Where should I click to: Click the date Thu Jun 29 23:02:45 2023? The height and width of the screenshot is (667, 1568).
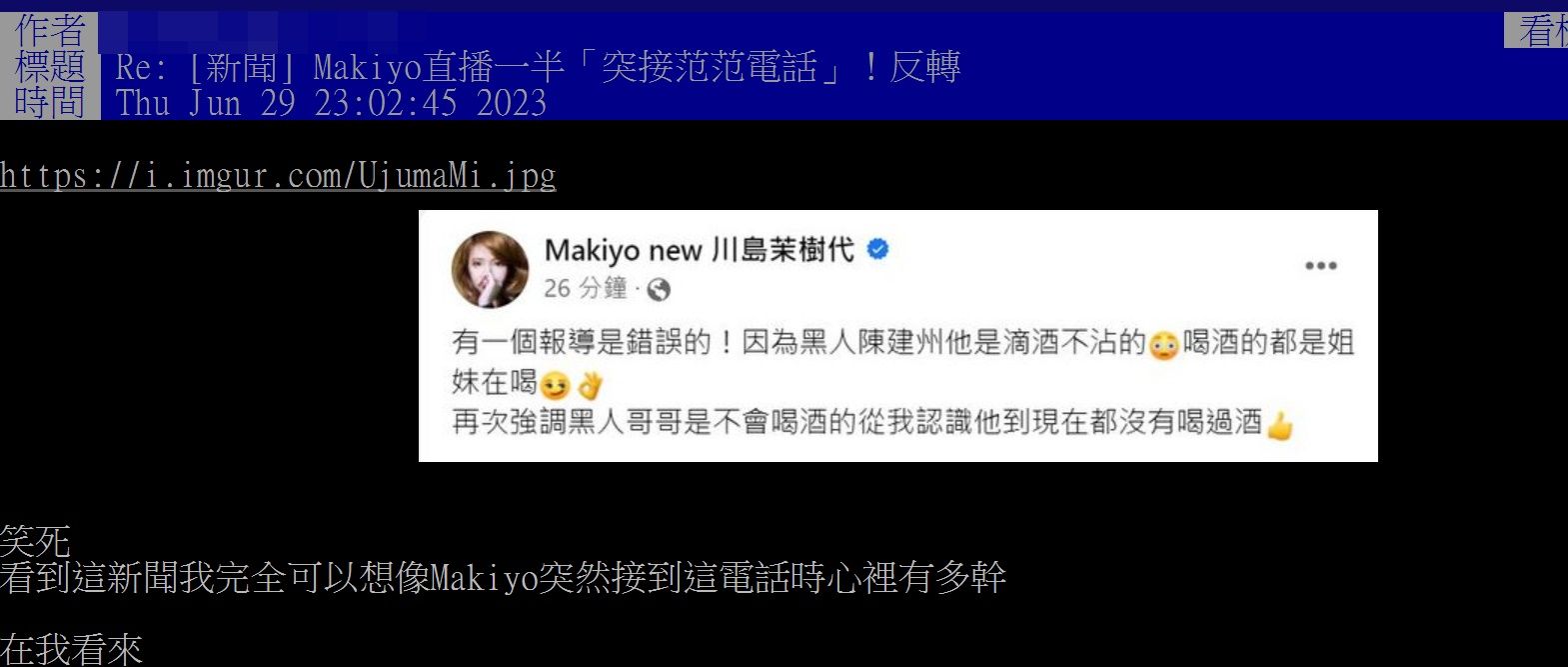331,103
